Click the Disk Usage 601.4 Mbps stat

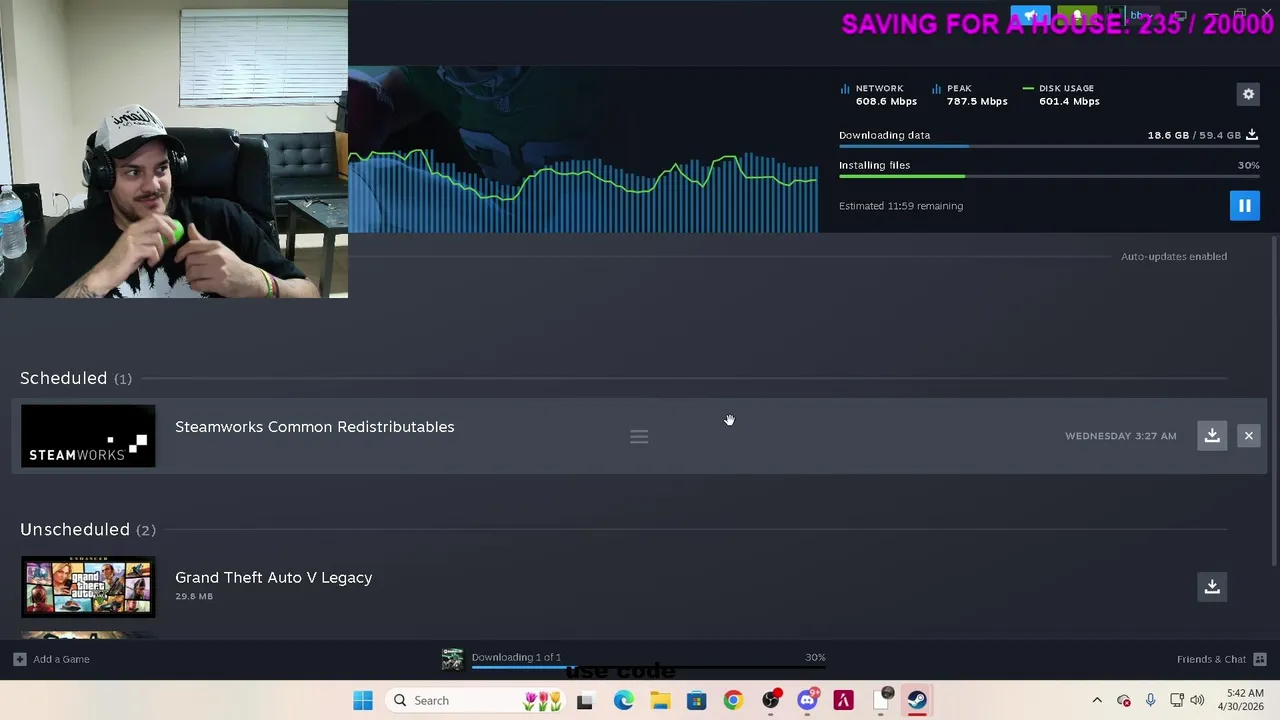click(x=1061, y=95)
